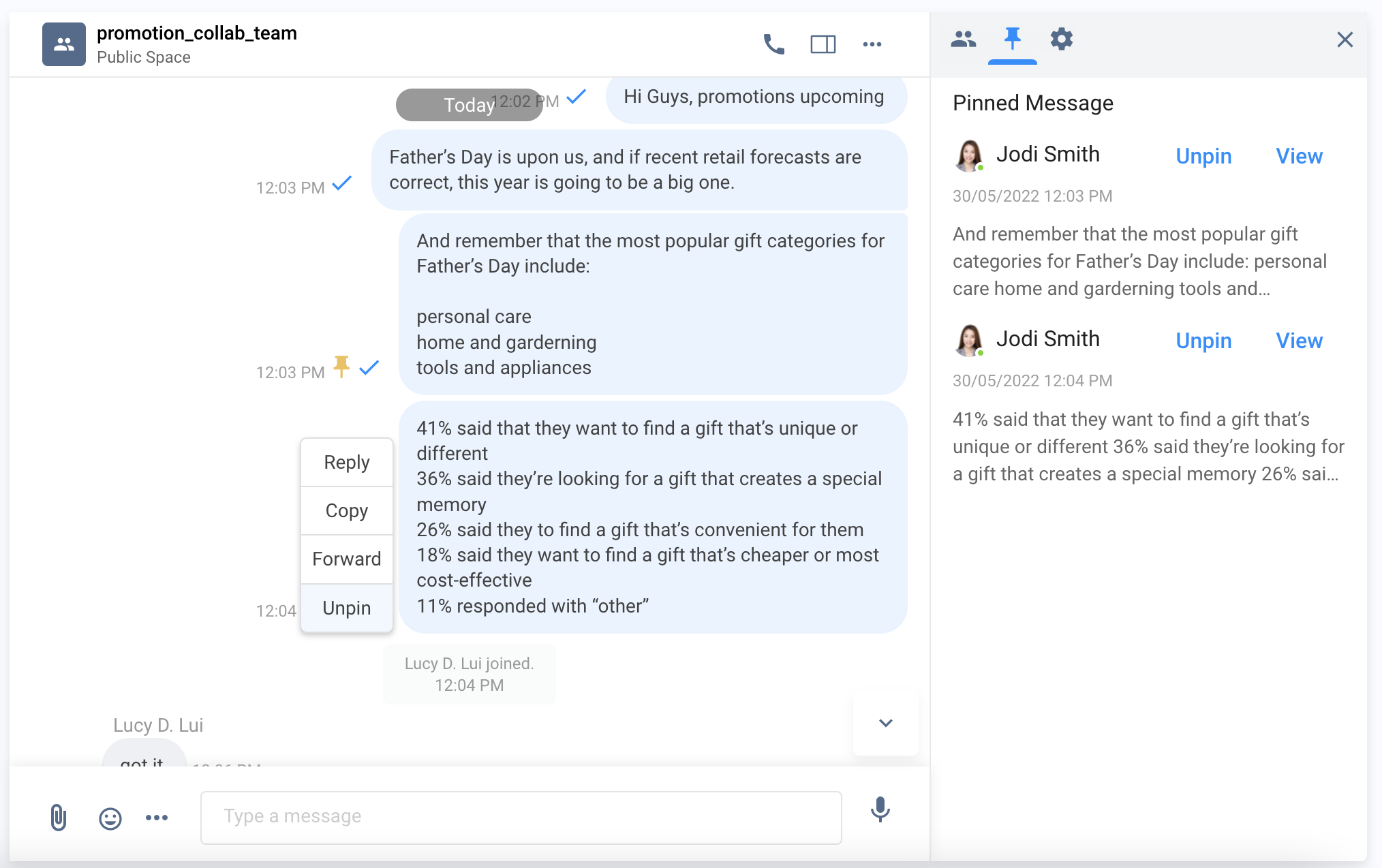
Task: Choose Copy from the context menu
Action: point(347,511)
